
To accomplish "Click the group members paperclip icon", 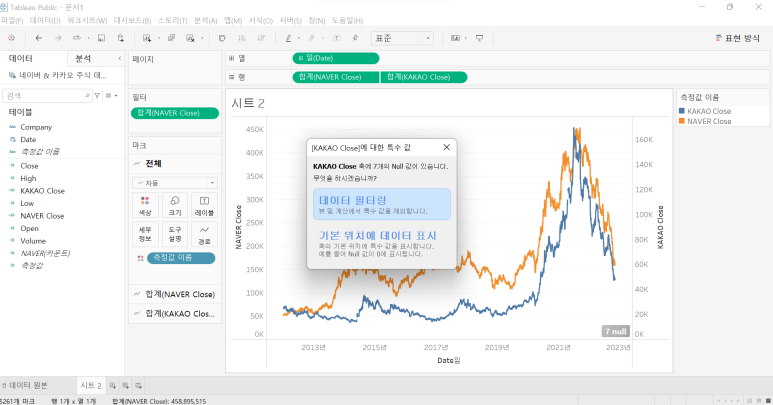I will (x=312, y=38).
